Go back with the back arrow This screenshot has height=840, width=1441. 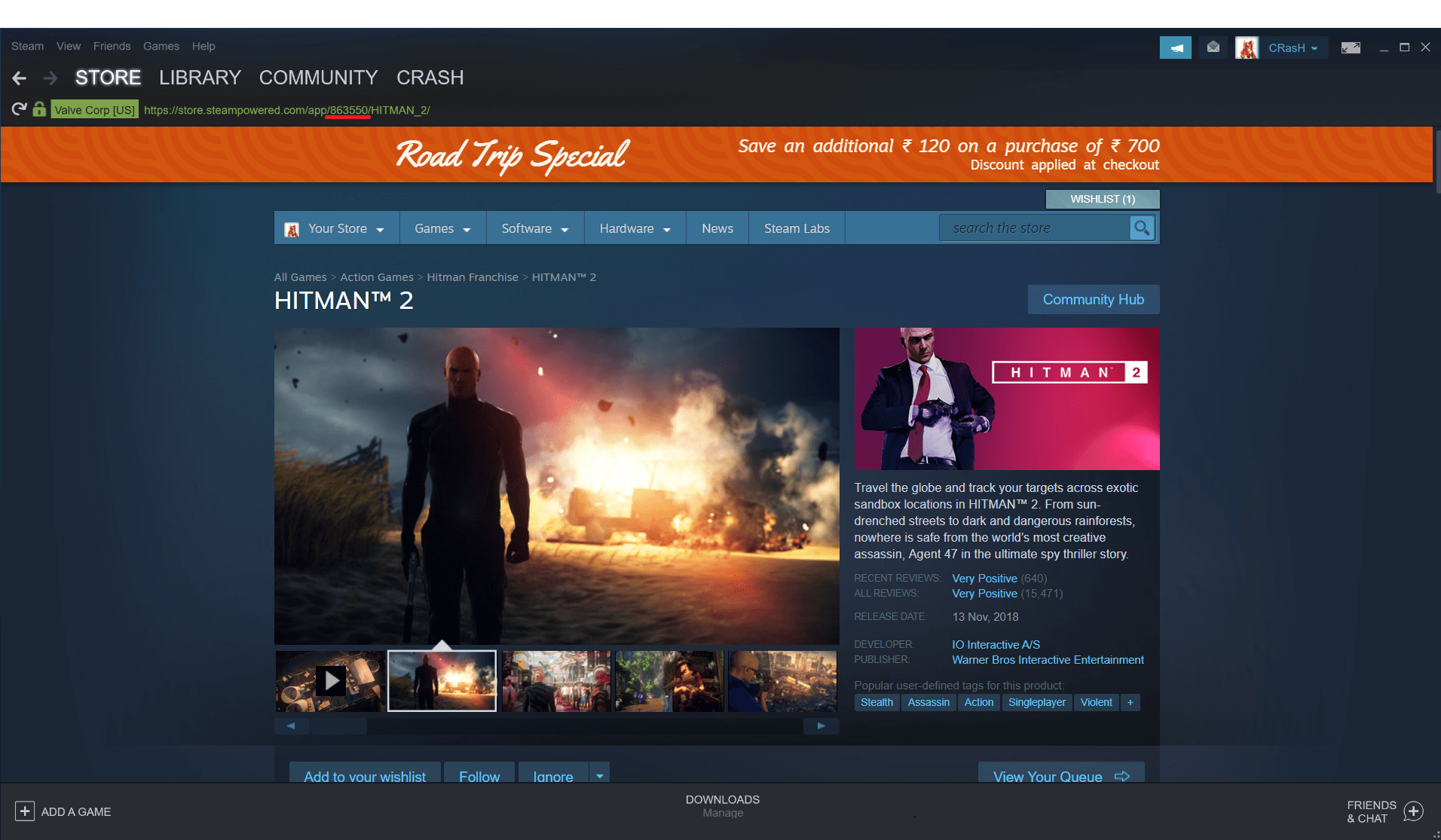tap(20, 78)
